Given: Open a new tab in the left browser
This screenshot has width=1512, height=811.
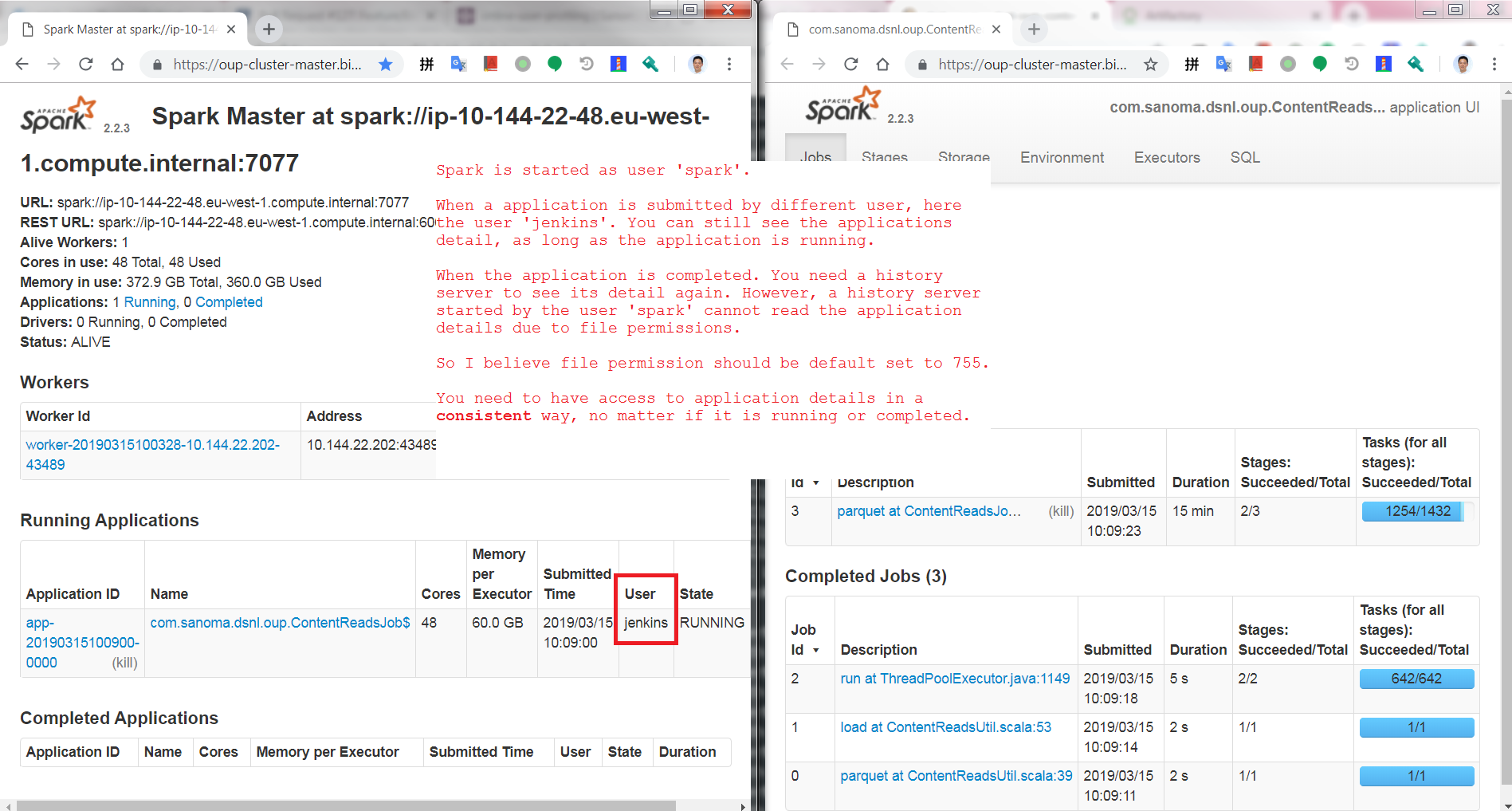Looking at the screenshot, I should (269, 30).
